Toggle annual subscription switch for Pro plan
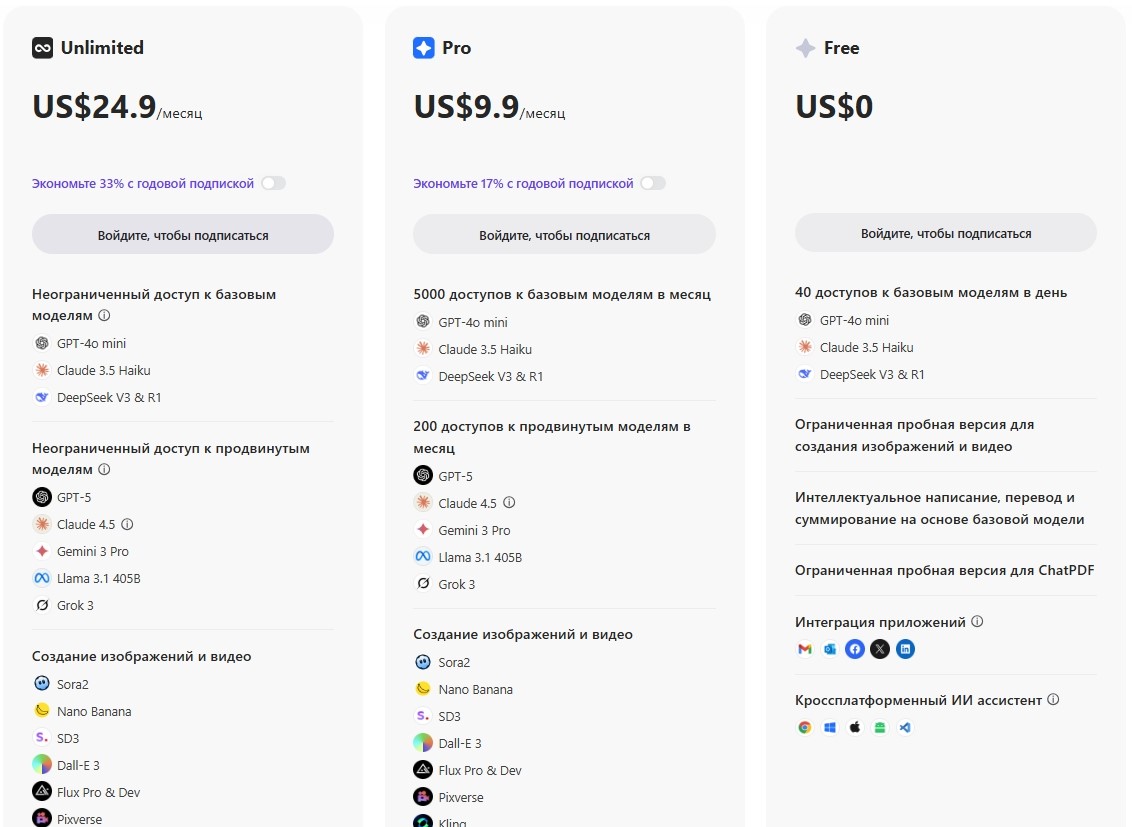The height and width of the screenshot is (827, 1132). [x=653, y=183]
